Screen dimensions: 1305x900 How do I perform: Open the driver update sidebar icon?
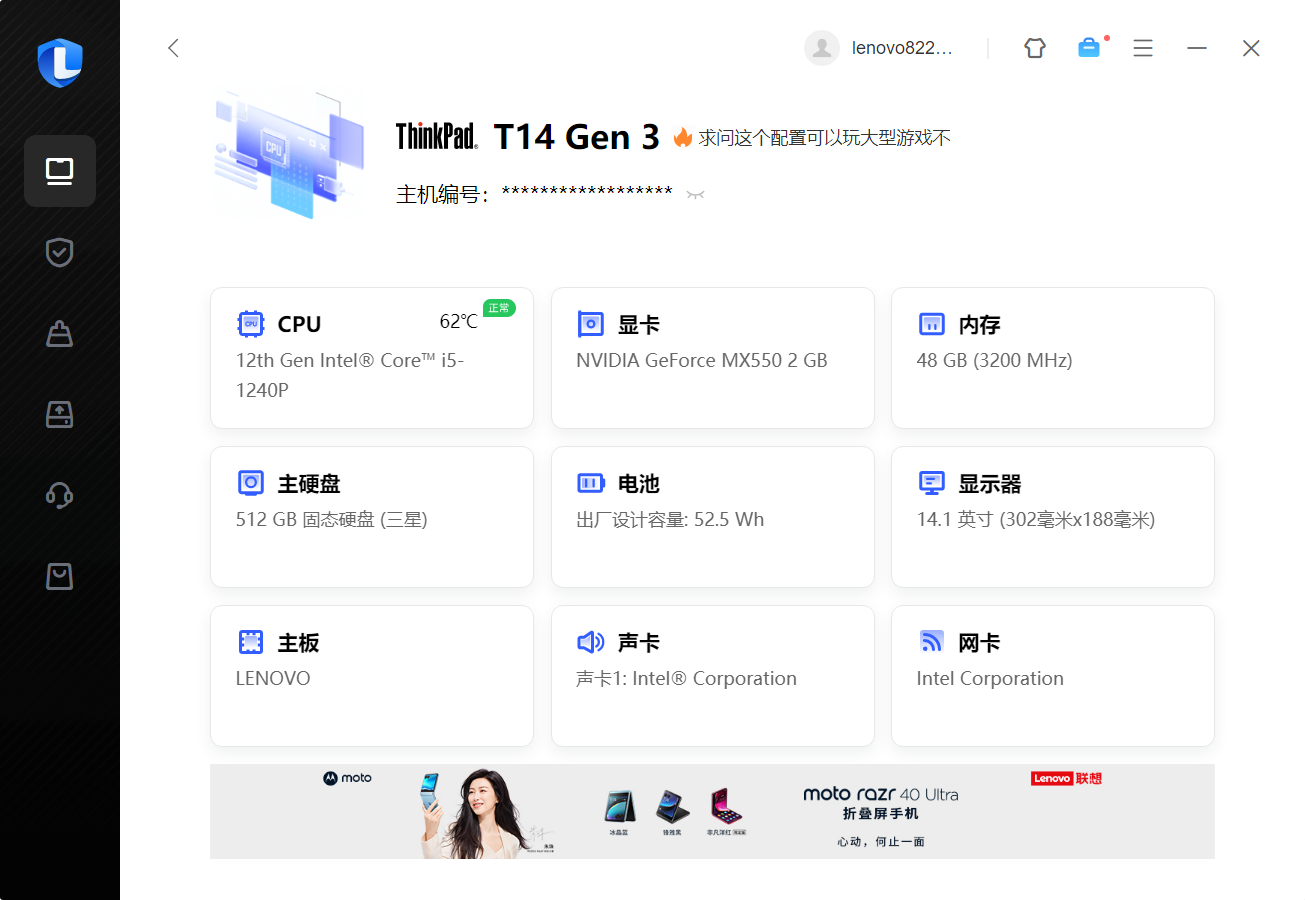pyautogui.click(x=60, y=414)
